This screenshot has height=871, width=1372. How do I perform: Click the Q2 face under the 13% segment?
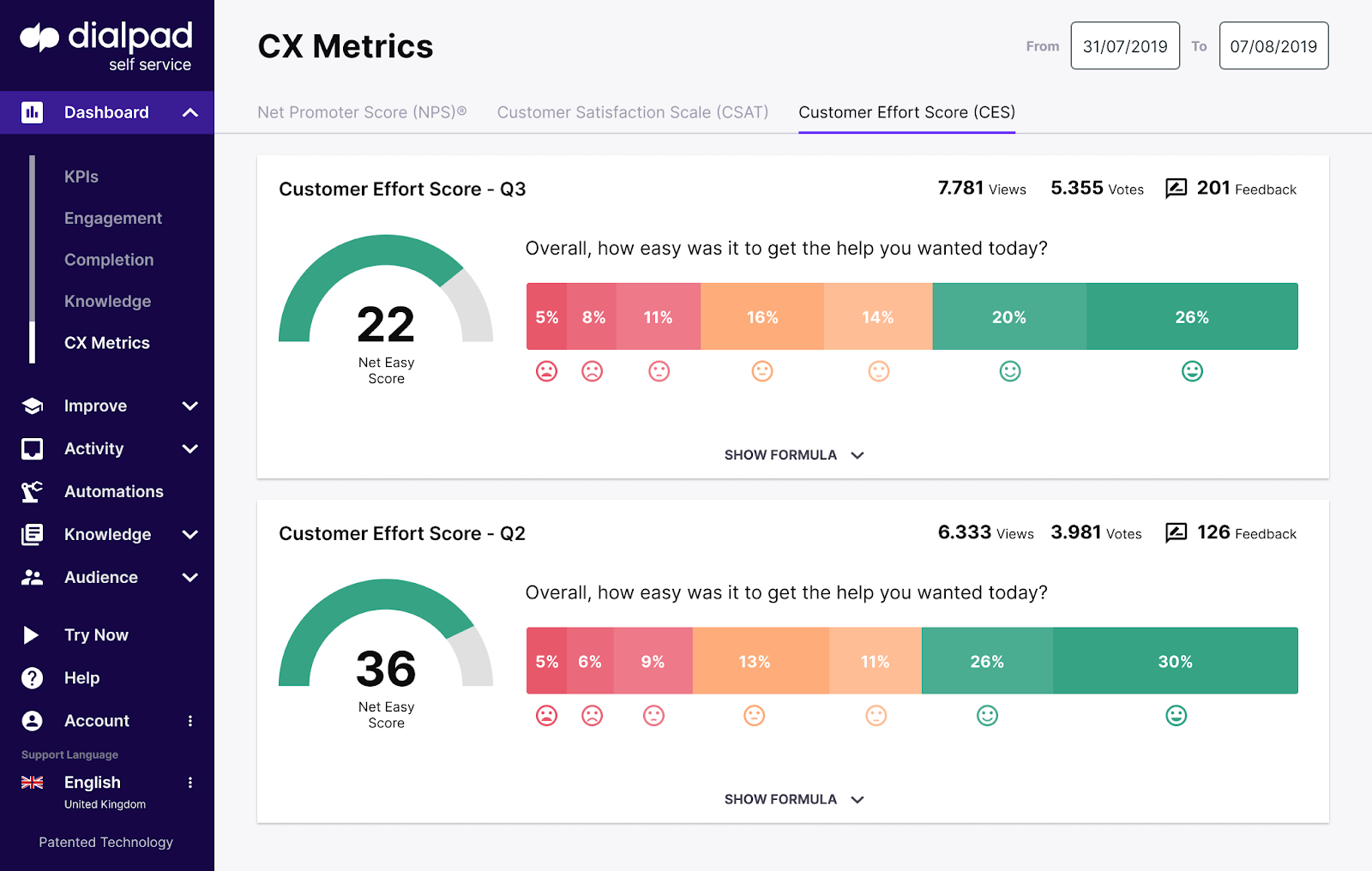pyautogui.click(x=755, y=716)
